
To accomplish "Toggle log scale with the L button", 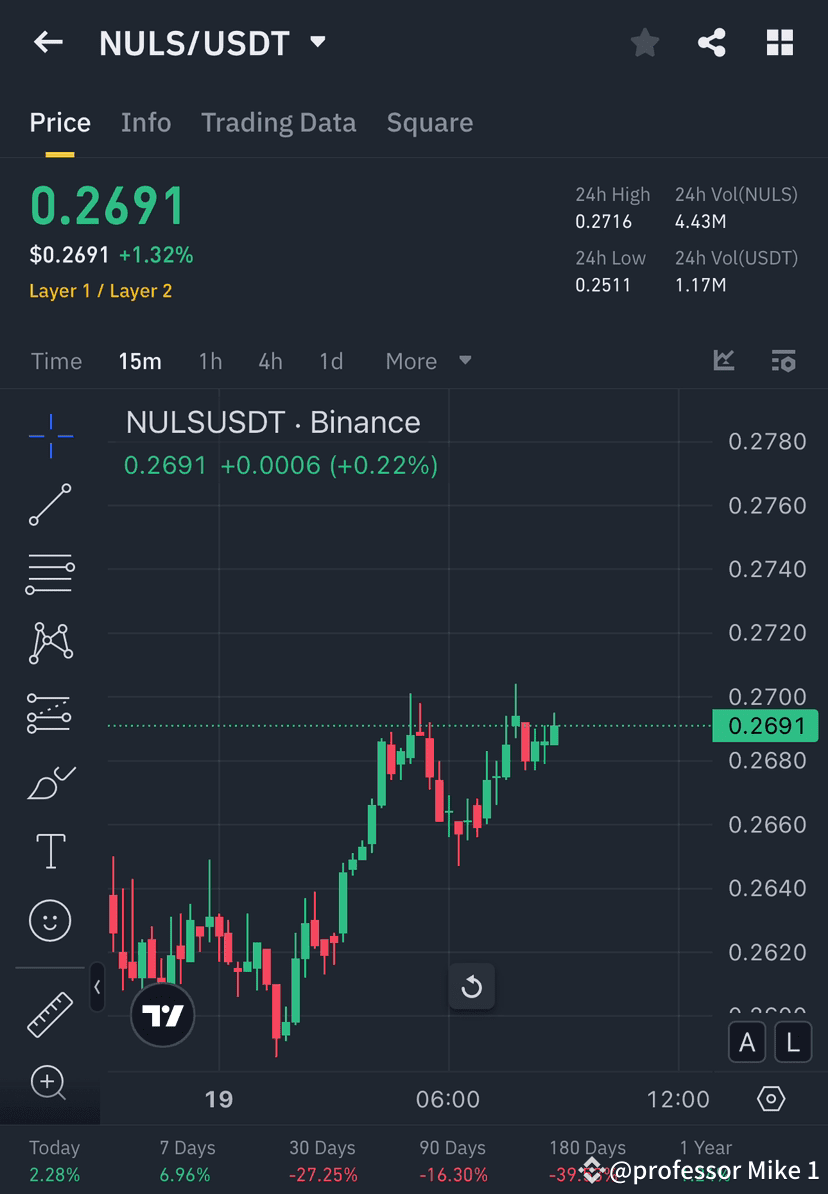I will pyautogui.click(x=792, y=1042).
